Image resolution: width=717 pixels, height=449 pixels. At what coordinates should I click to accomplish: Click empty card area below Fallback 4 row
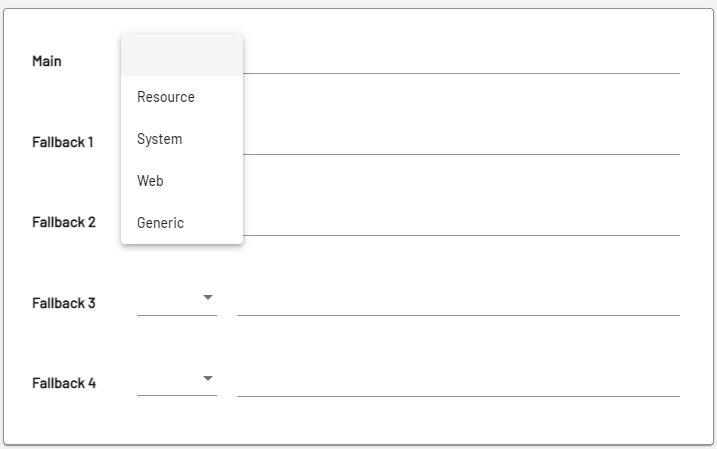[358, 422]
